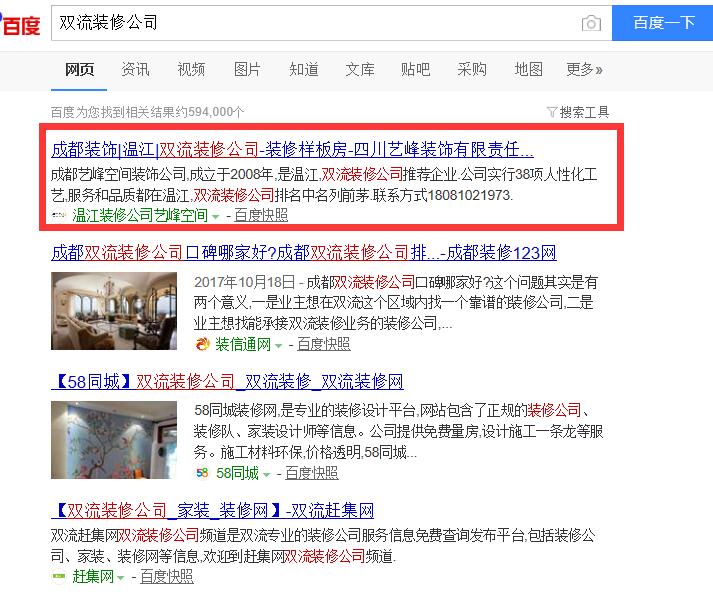Viewport: 713px width, 603px height.
Task: Open the 知道 tab
Action: [303, 70]
